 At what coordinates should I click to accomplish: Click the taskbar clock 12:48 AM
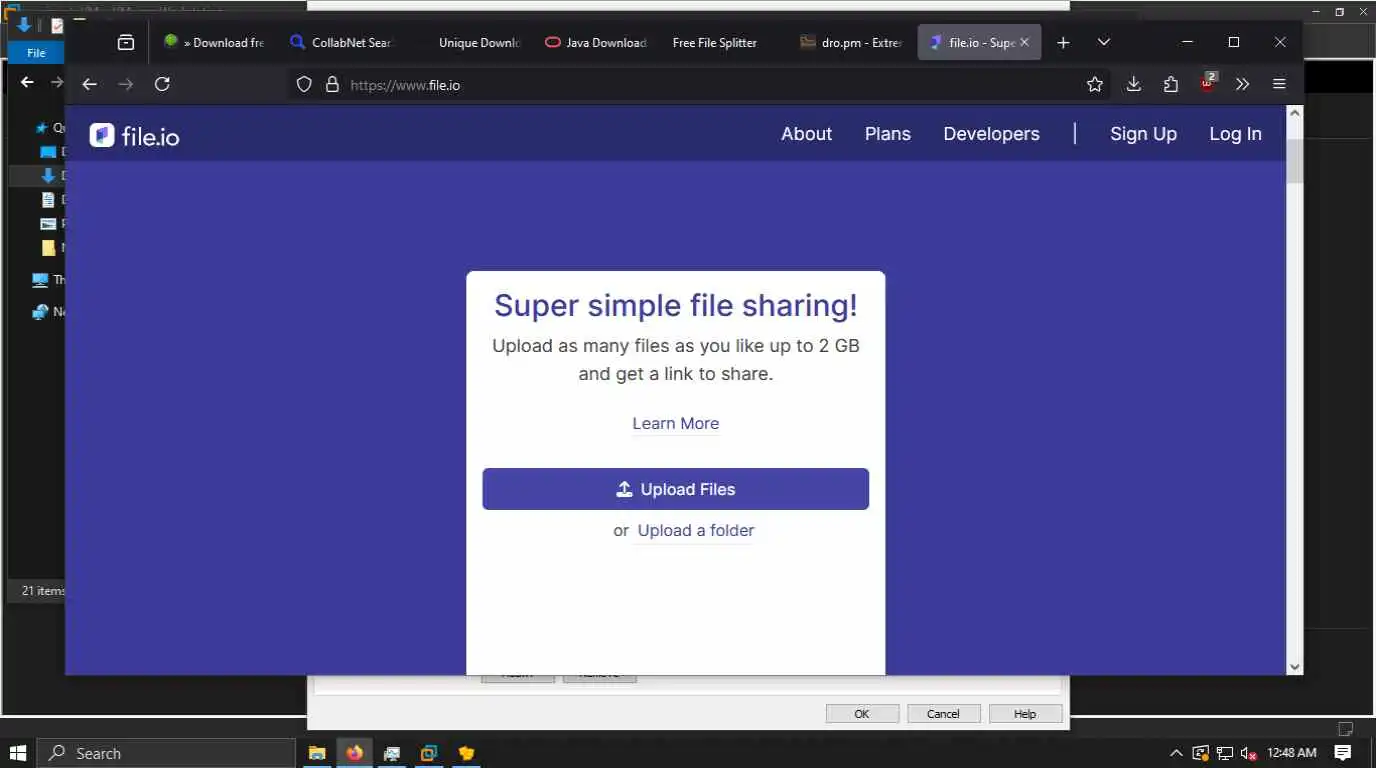1291,753
